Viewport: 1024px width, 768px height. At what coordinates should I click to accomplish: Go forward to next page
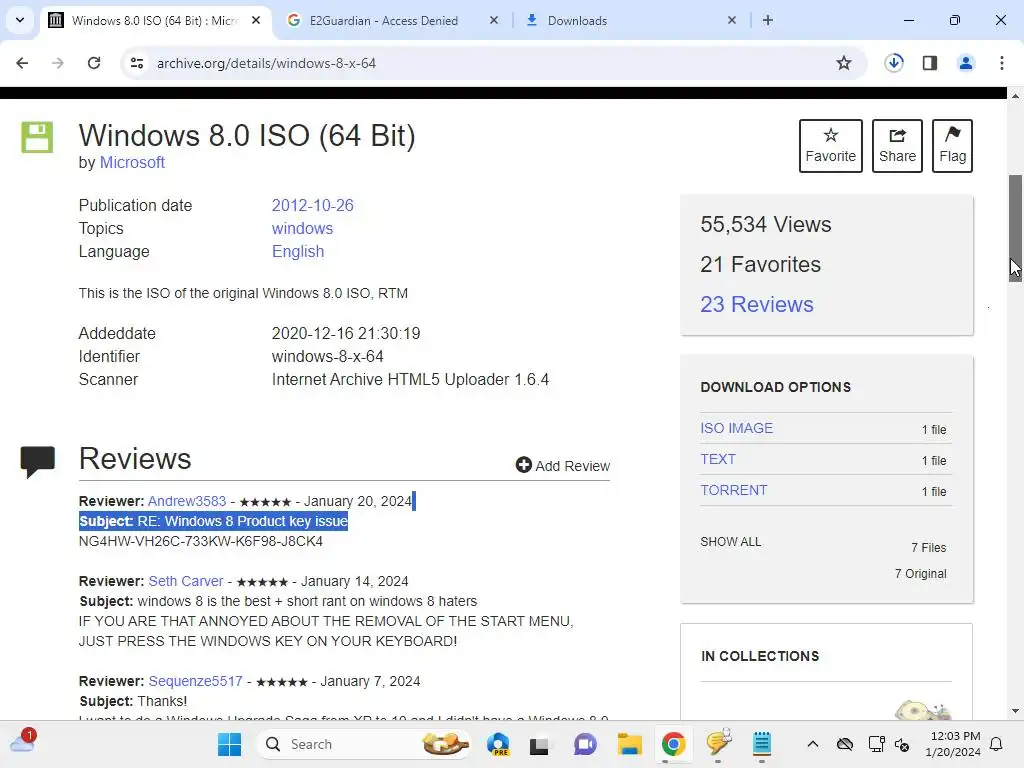(58, 63)
